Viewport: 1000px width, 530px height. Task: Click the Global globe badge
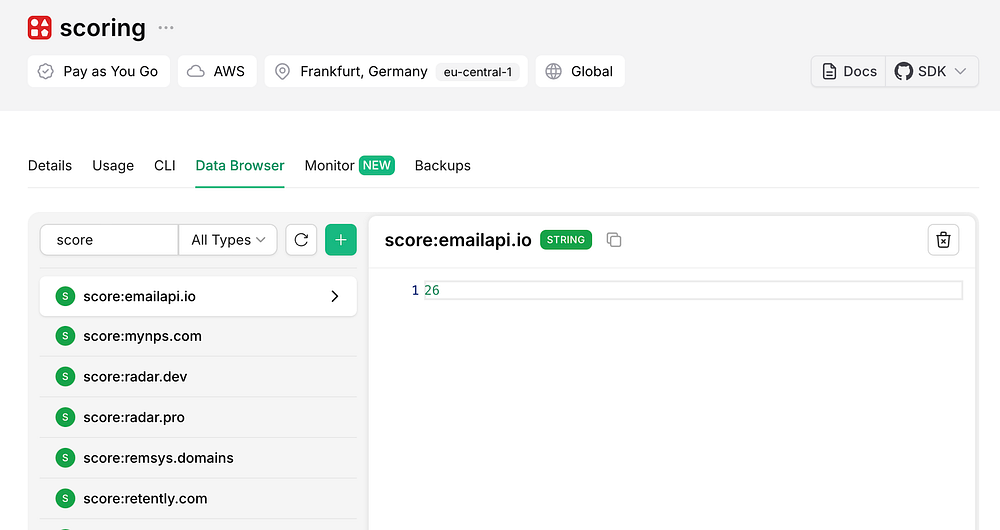tap(580, 71)
